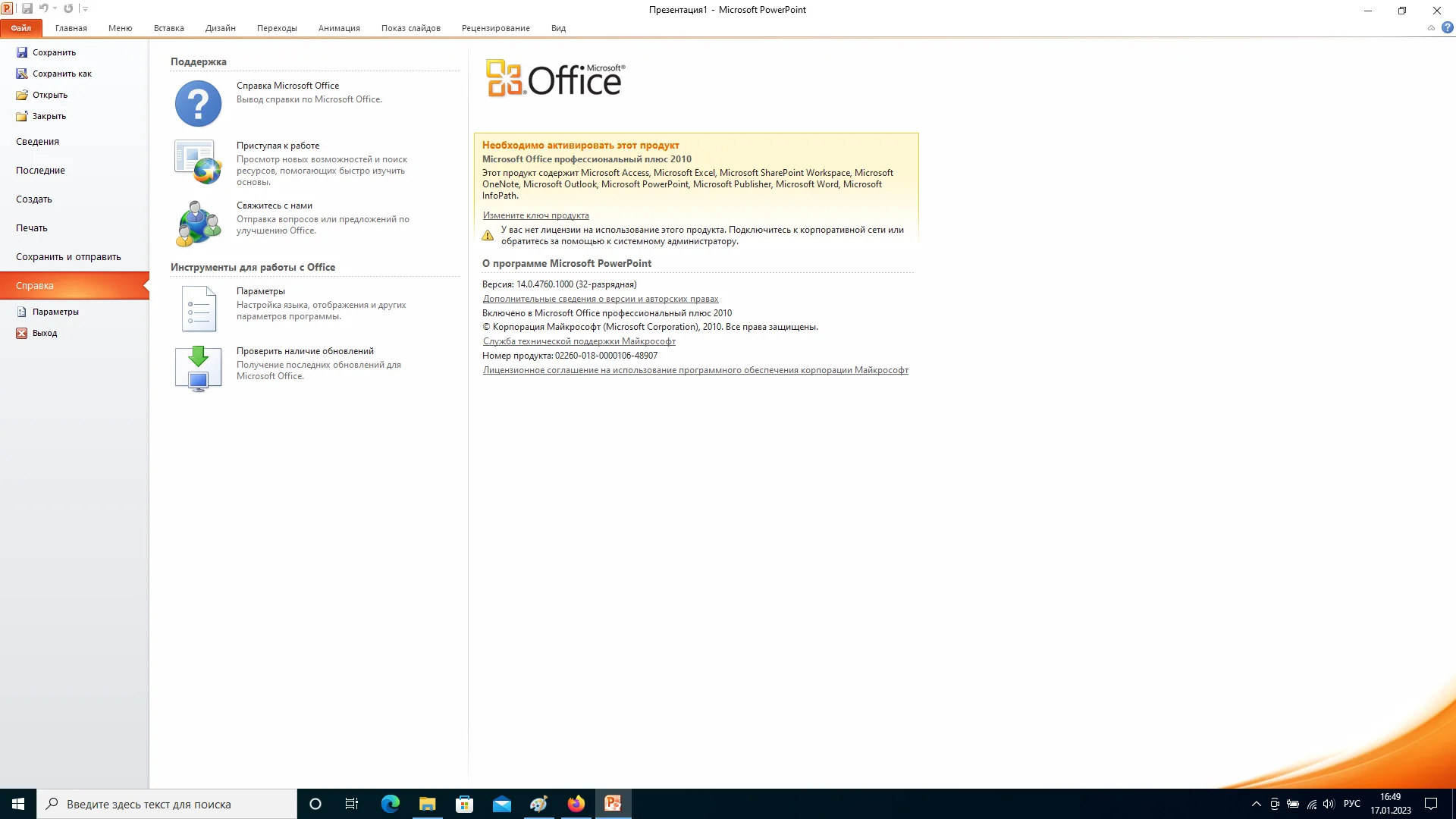This screenshot has height=819, width=1456.
Task: Click the Options document icon under Office tools
Action: (x=199, y=309)
